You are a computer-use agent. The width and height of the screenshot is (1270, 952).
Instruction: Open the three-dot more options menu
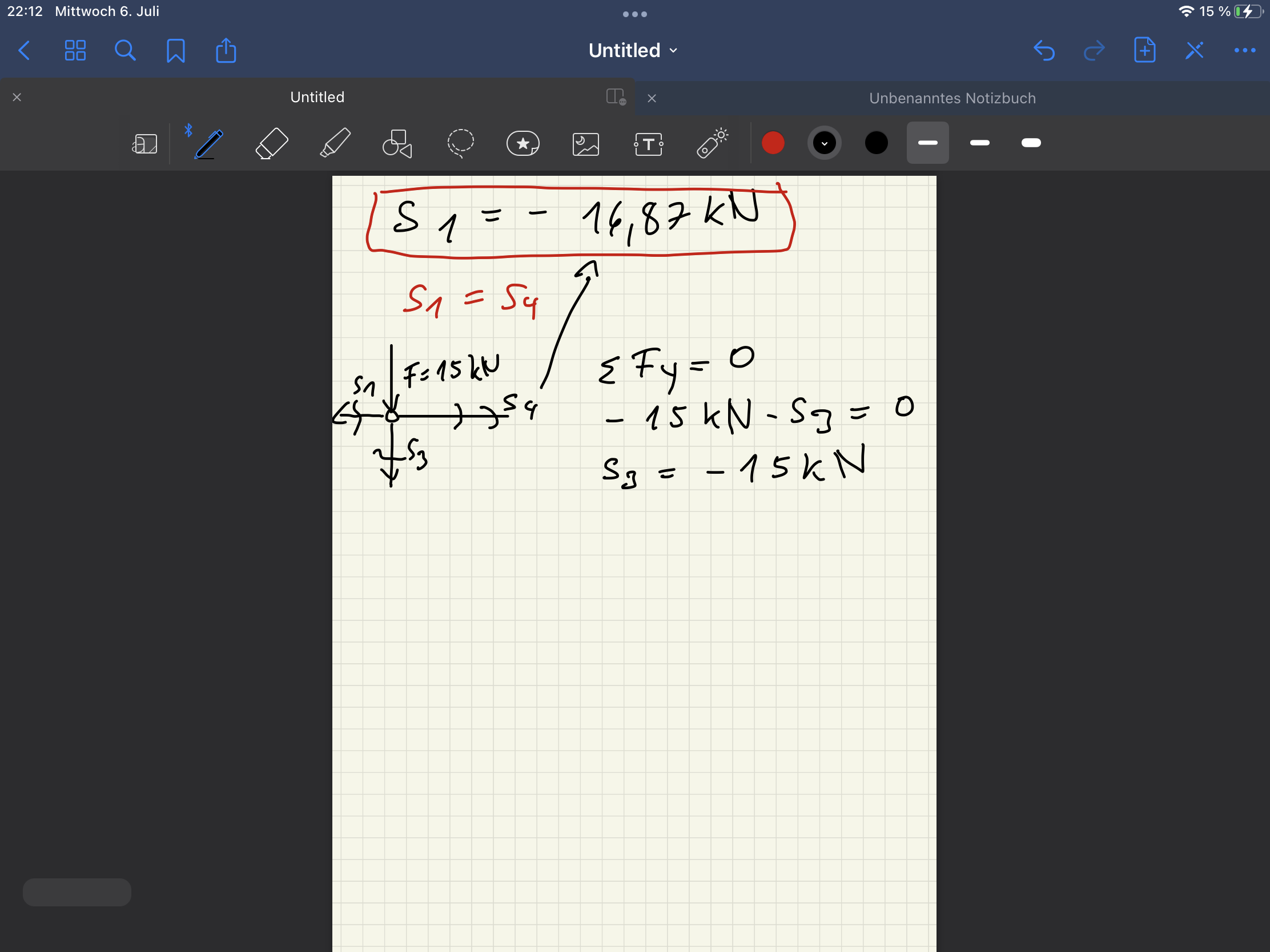point(1244,50)
